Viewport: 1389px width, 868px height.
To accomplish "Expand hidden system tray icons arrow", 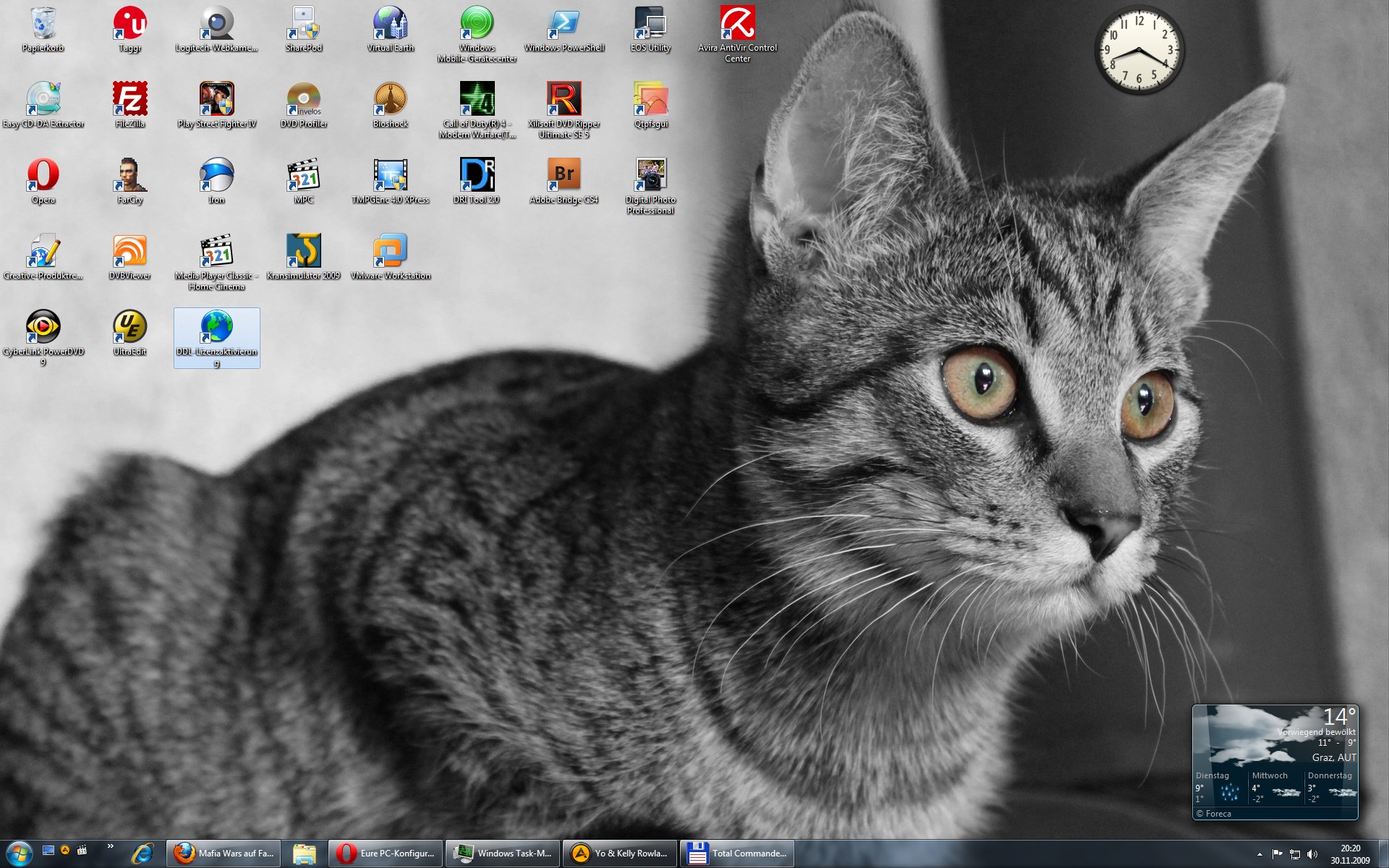I will (1260, 854).
